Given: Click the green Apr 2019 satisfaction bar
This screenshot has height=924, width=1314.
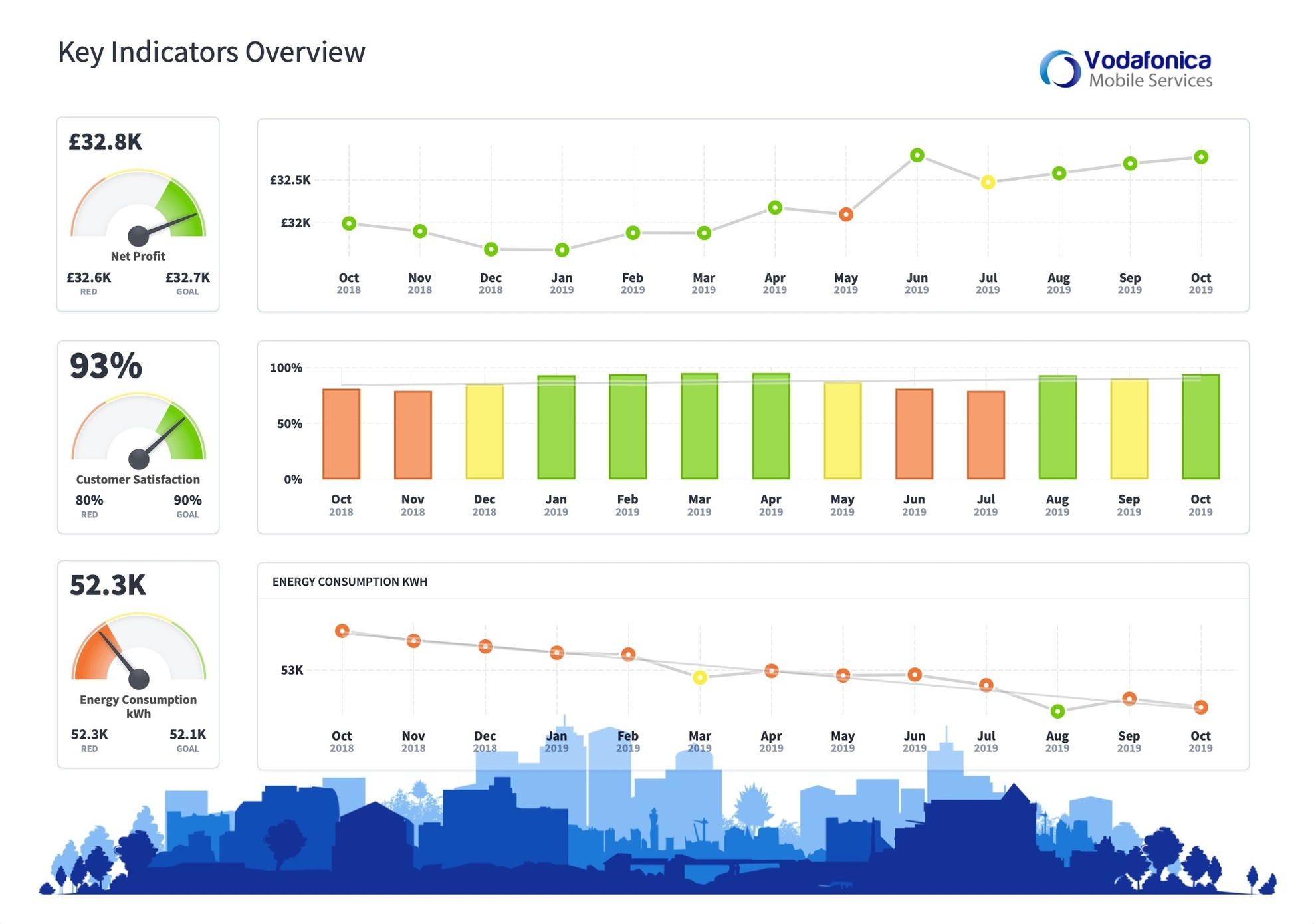Looking at the screenshot, I should (x=771, y=426).
